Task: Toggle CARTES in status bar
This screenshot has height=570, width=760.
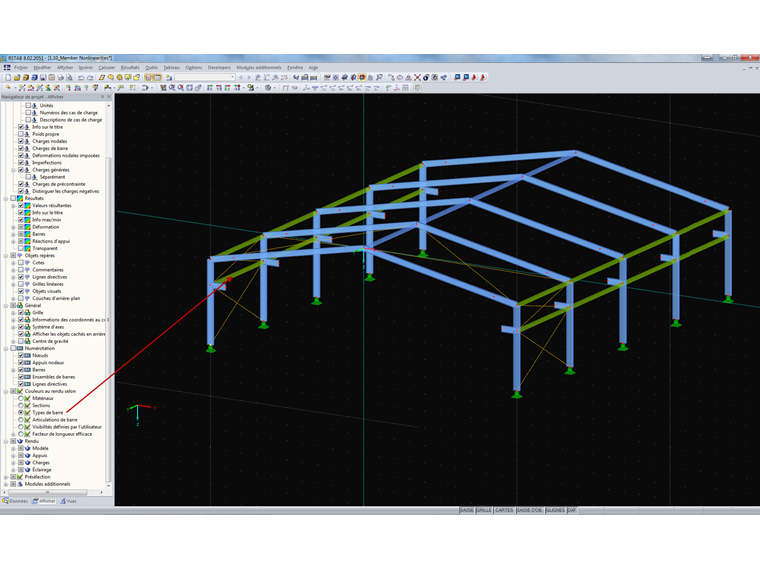Action: (504, 510)
